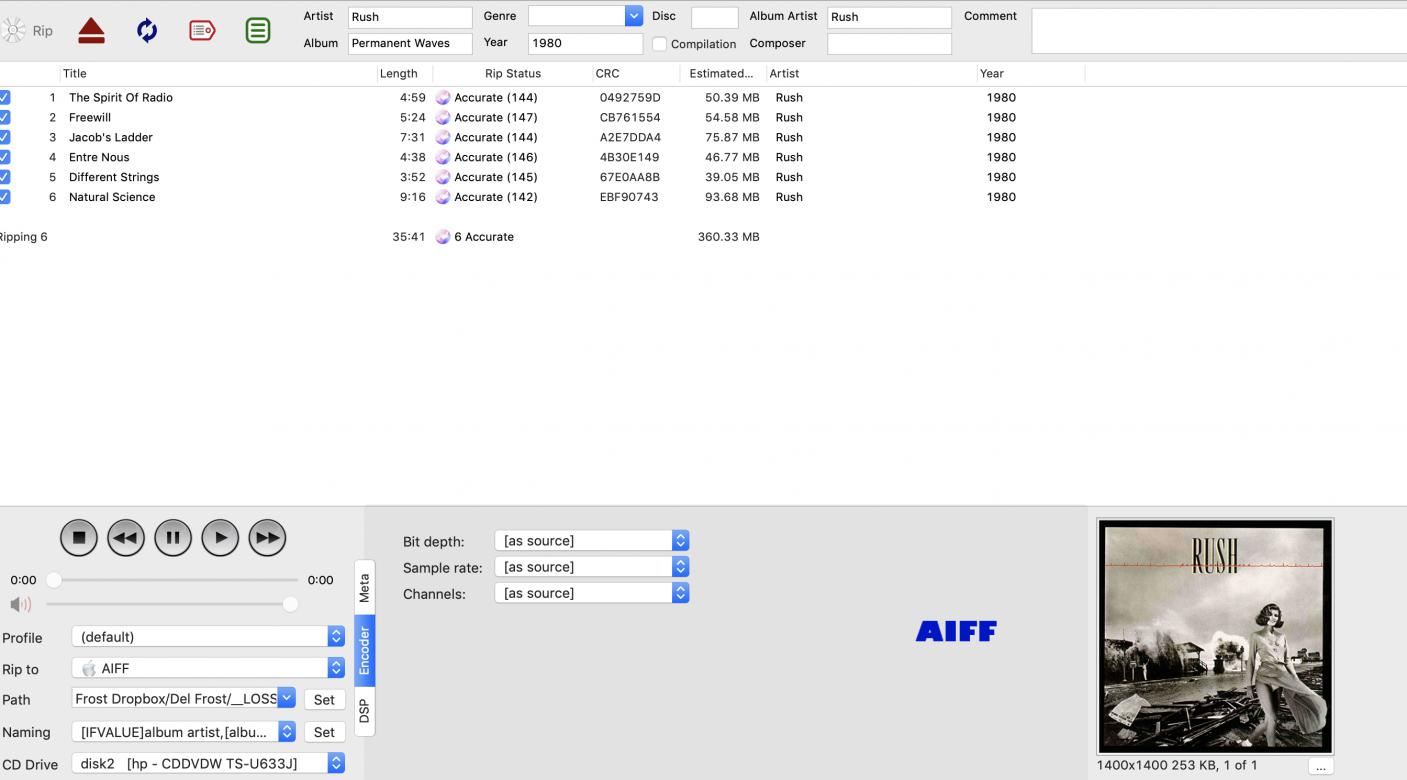Open the Genre dropdown
Viewport: 1407px width, 780px height.
coord(633,16)
